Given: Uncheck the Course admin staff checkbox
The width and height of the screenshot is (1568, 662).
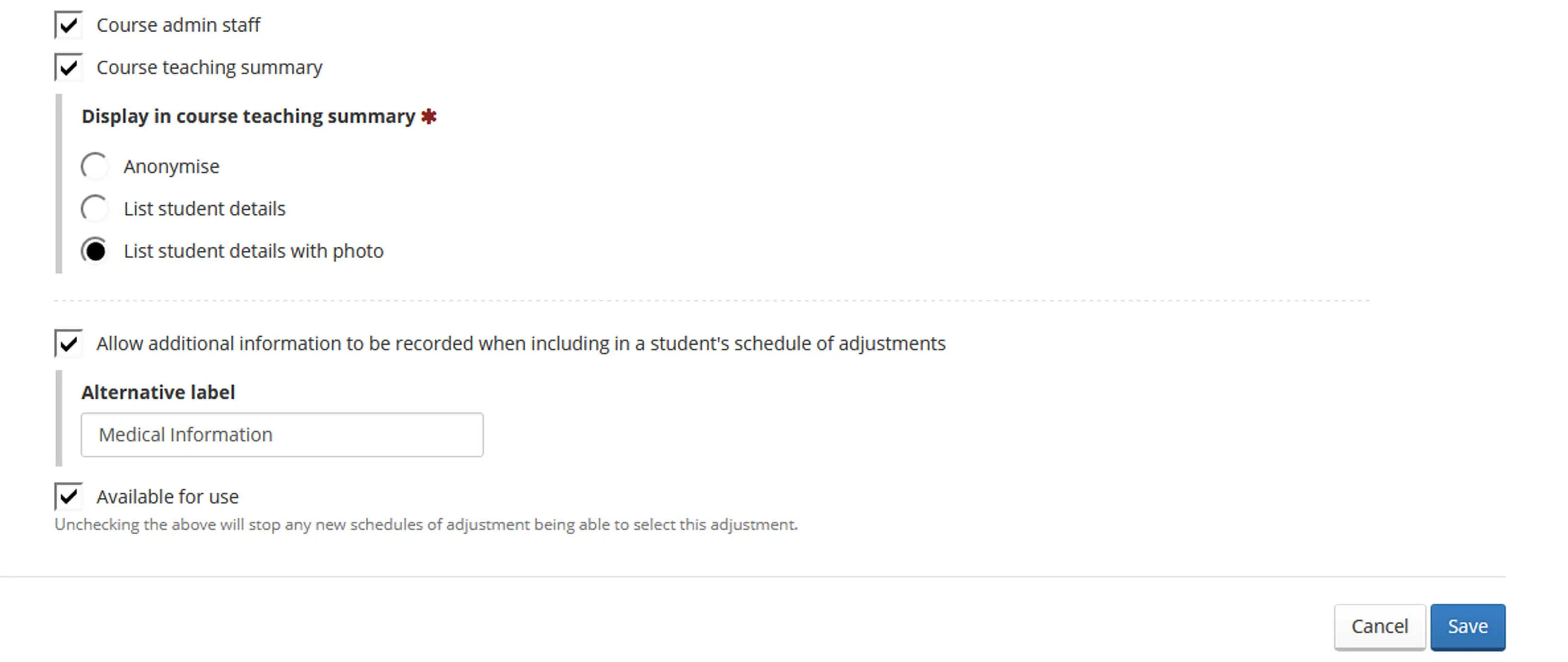Looking at the screenshot, I should click(x=69, y=25).
